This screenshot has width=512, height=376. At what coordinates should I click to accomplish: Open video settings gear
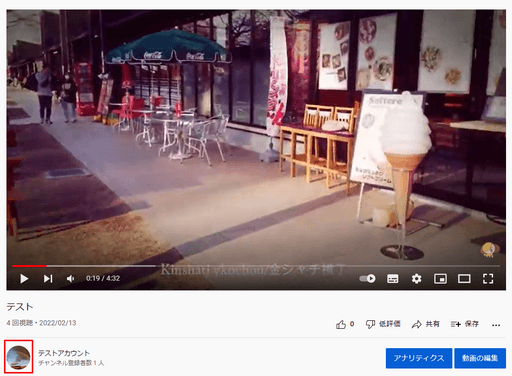point(416,279)
